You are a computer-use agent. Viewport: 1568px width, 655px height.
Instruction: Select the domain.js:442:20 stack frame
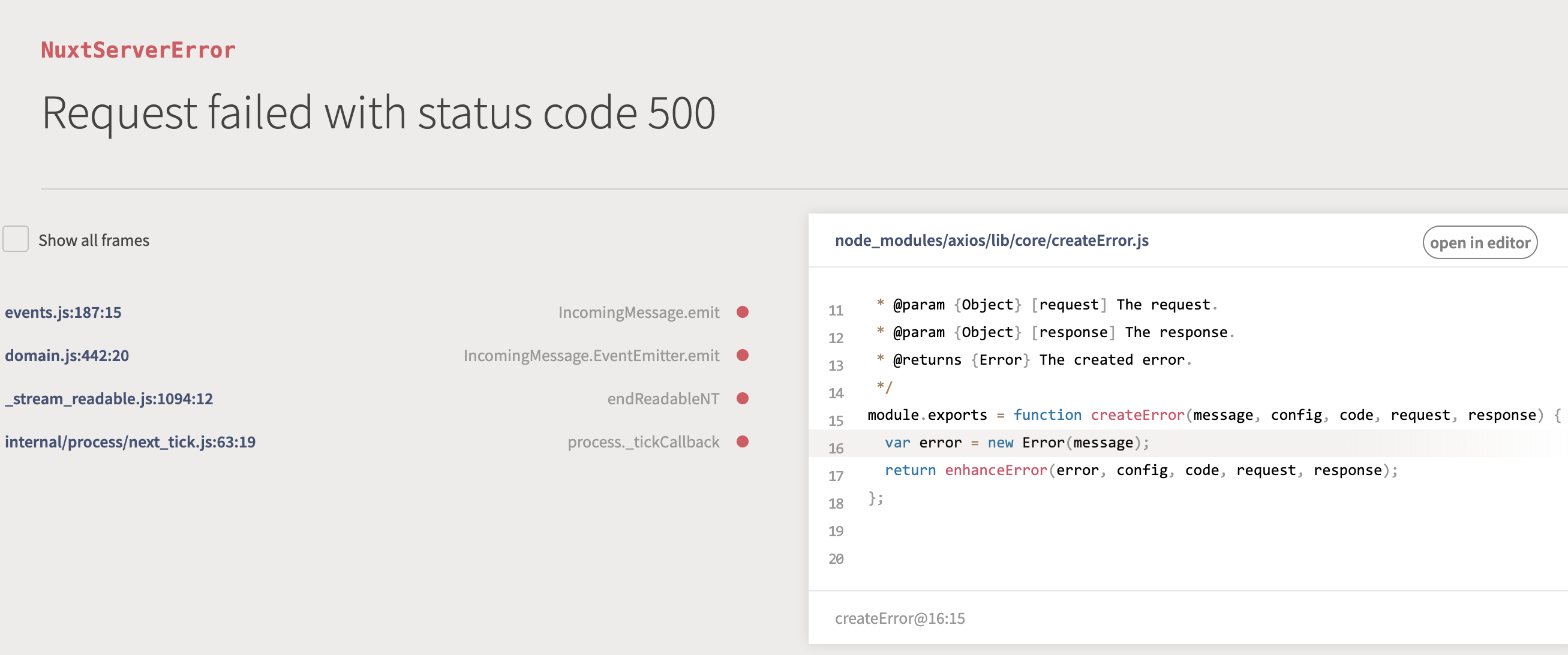tap(67, 356)
